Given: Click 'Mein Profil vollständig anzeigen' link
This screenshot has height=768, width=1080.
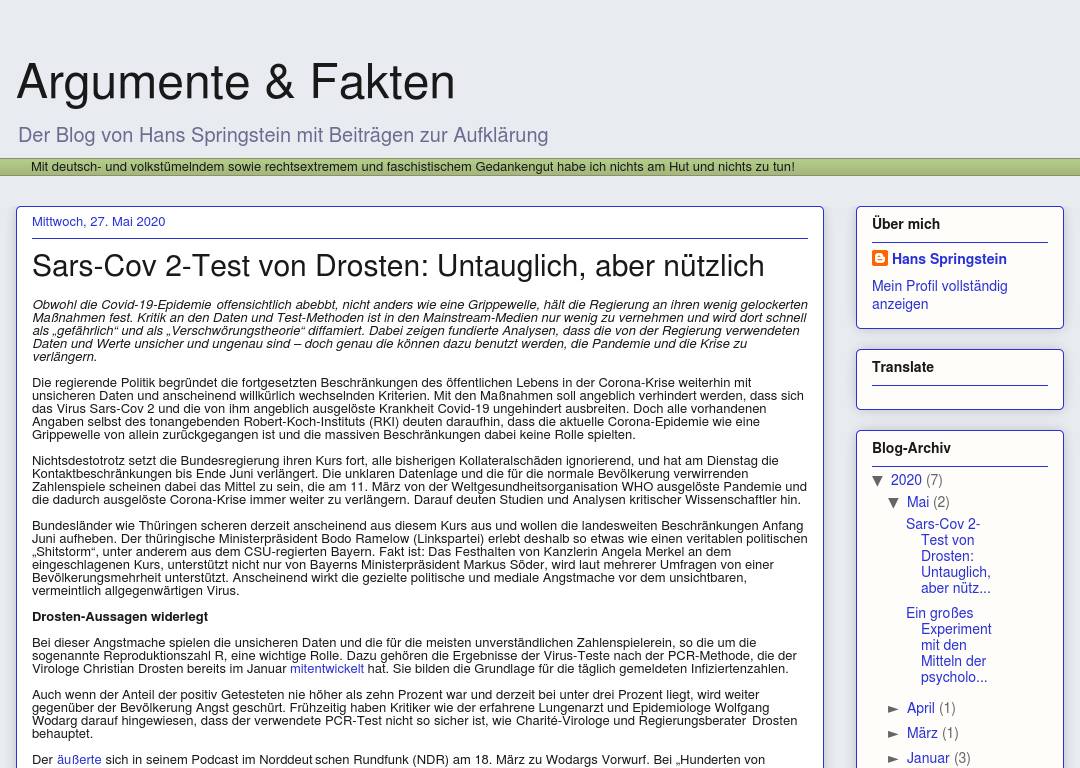Looking at the screenshot, I should tap(939, 295).
